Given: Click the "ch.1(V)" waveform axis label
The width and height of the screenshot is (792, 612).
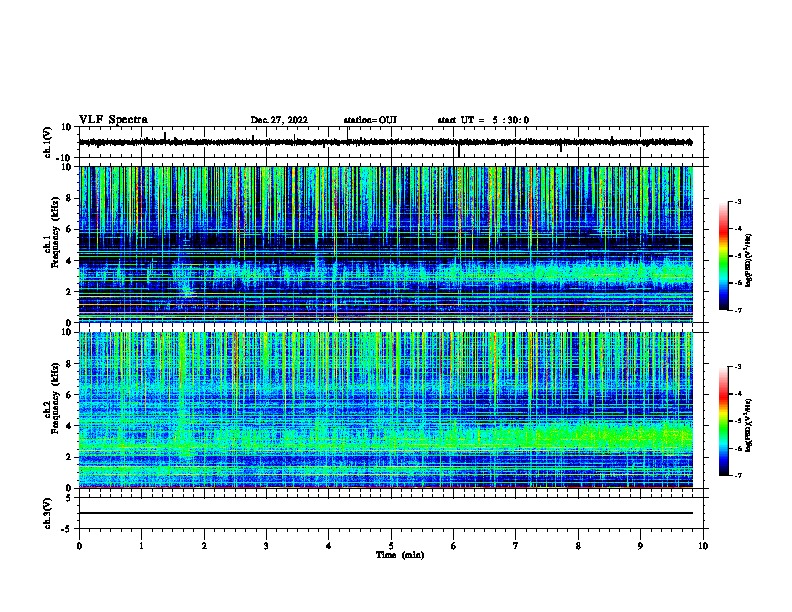Looking at the screenshot, I should click(x=48, y=142).
